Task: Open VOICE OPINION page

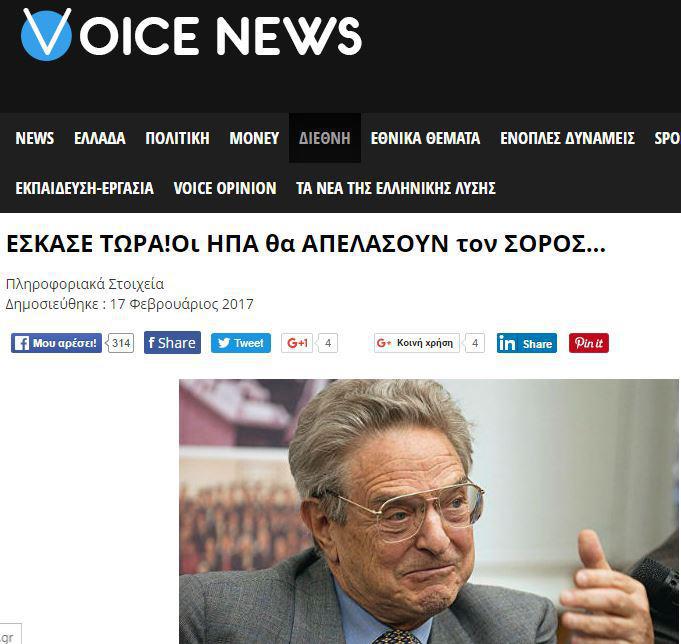Action: pyautogui.click(x=225, y=188)
